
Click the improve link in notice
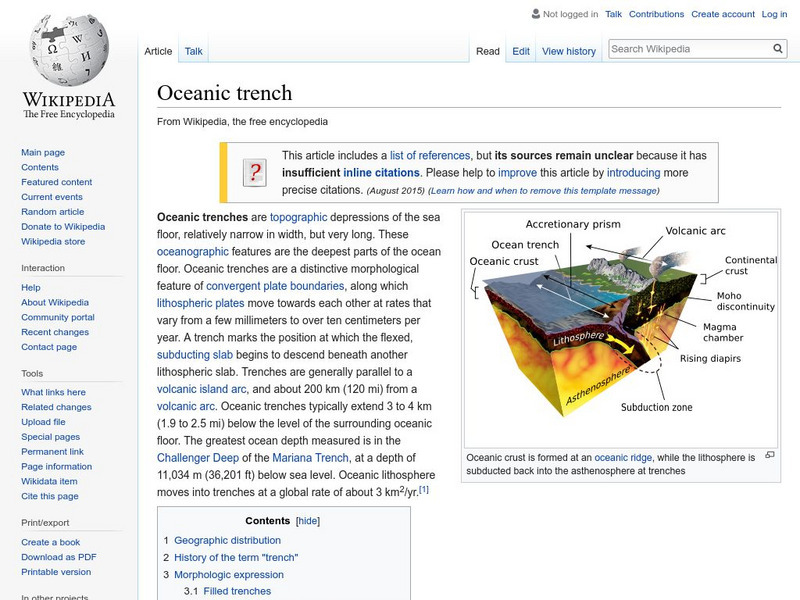point(517,172)
